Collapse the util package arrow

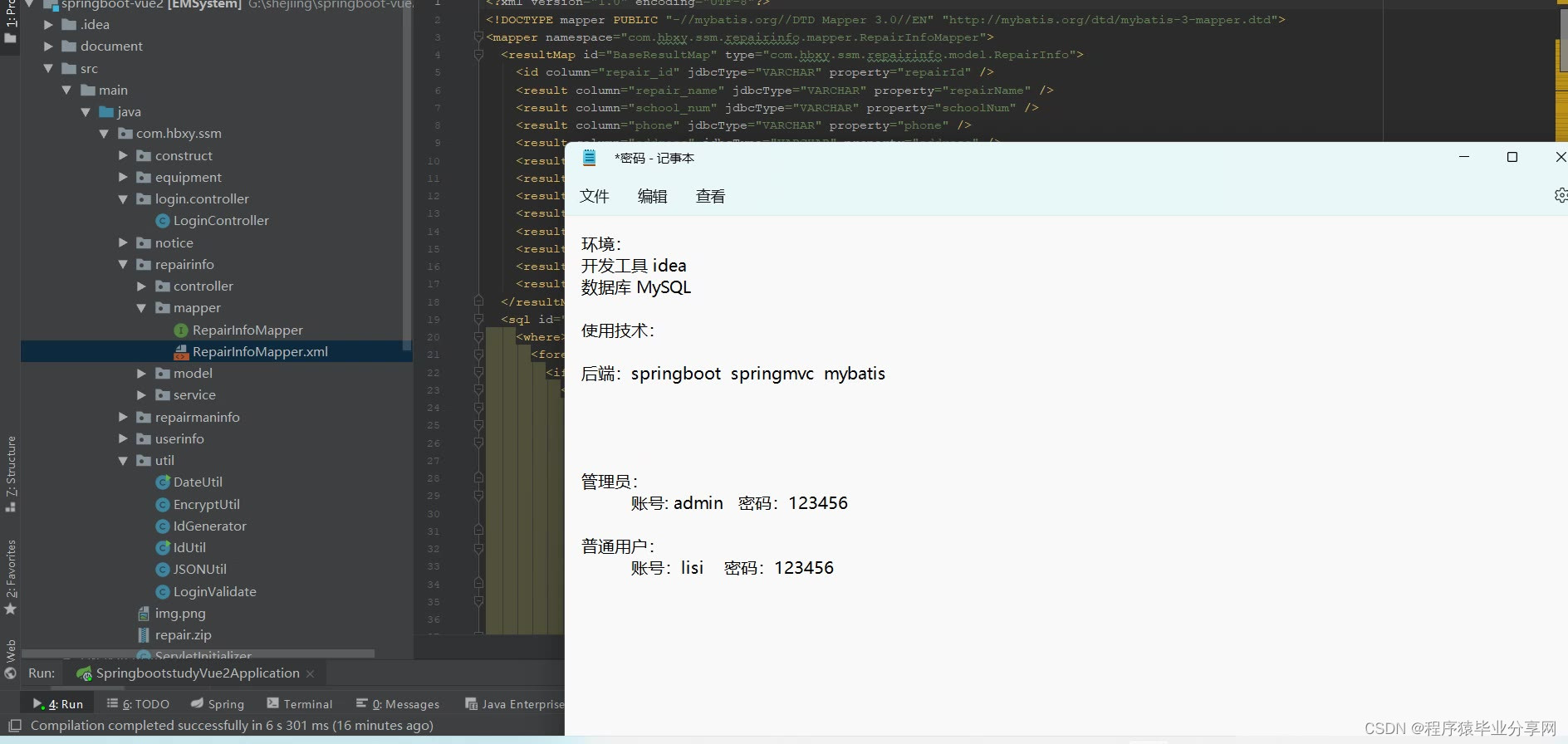coord(123,461)
